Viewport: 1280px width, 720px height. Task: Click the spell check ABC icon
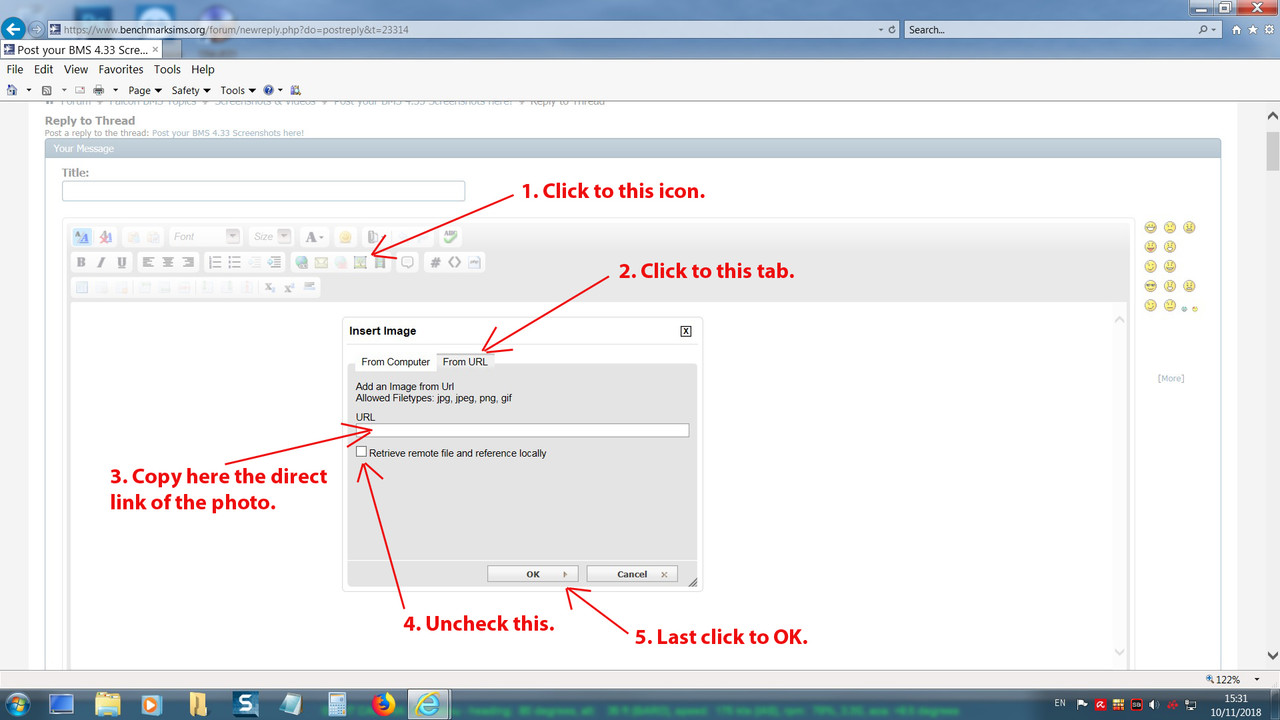click(x=451, y=237)
